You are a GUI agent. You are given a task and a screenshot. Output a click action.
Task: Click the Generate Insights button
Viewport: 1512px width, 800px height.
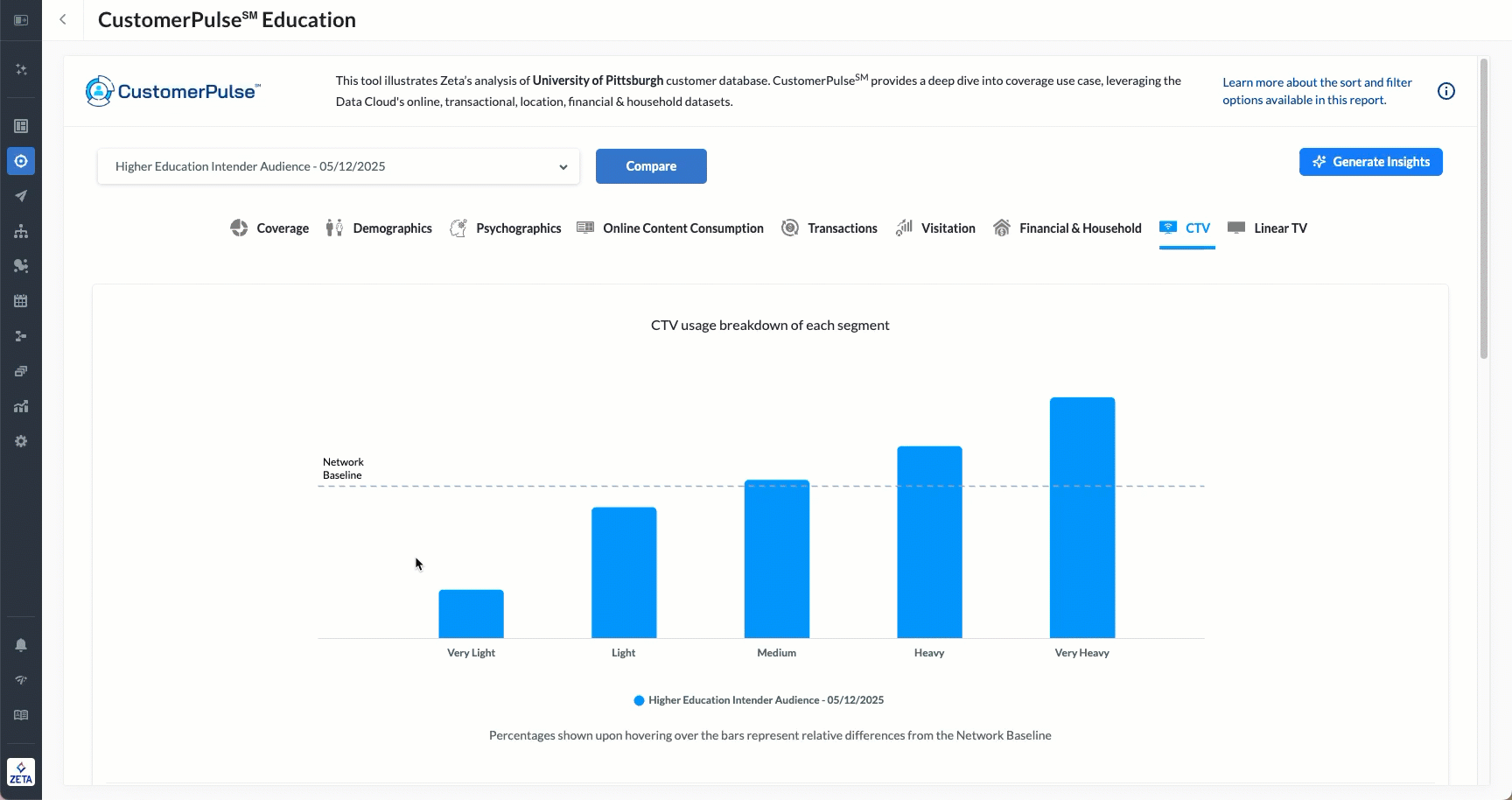click(1370, 162)
